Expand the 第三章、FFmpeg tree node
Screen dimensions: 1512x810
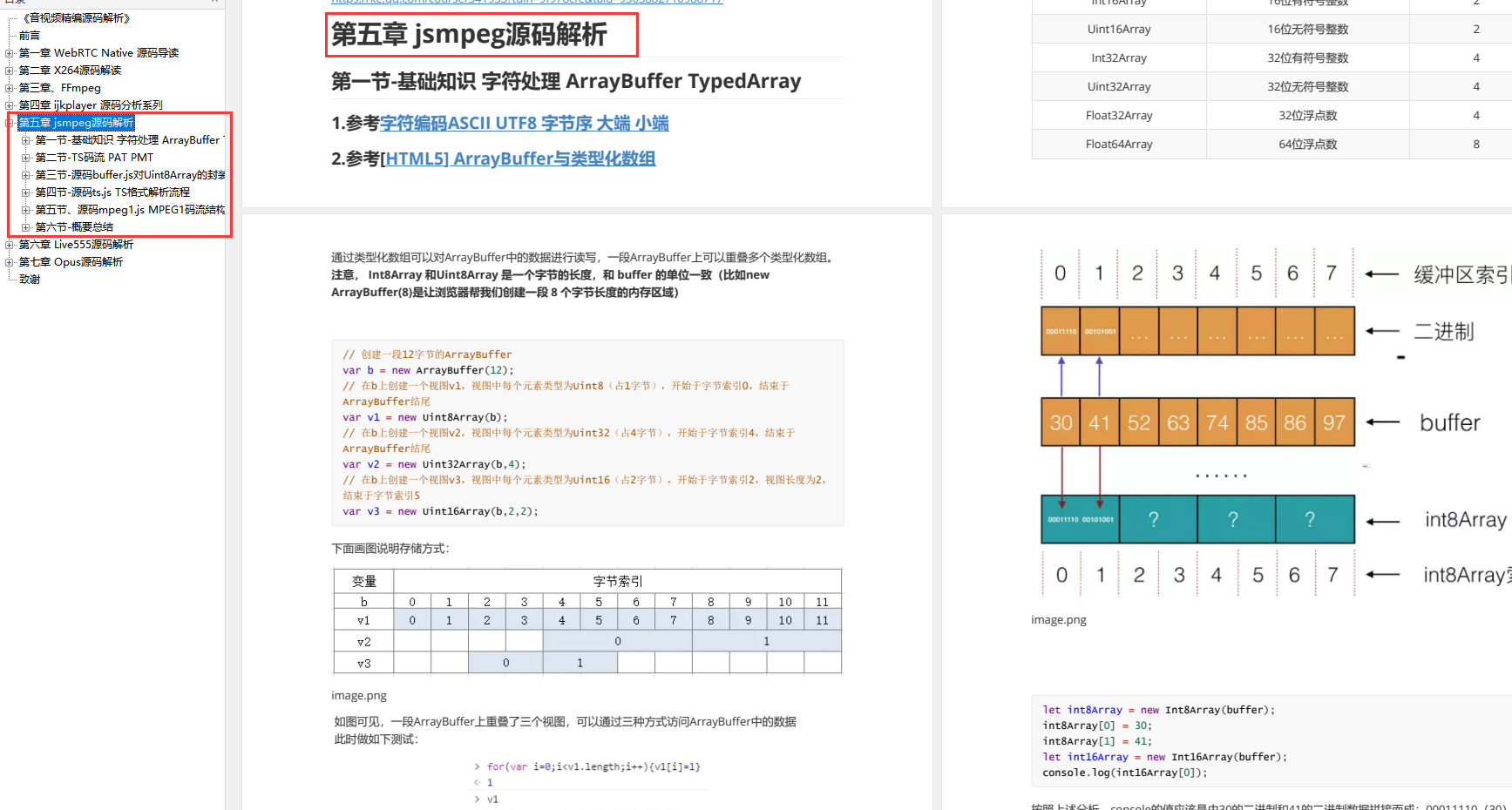point(10,88)
